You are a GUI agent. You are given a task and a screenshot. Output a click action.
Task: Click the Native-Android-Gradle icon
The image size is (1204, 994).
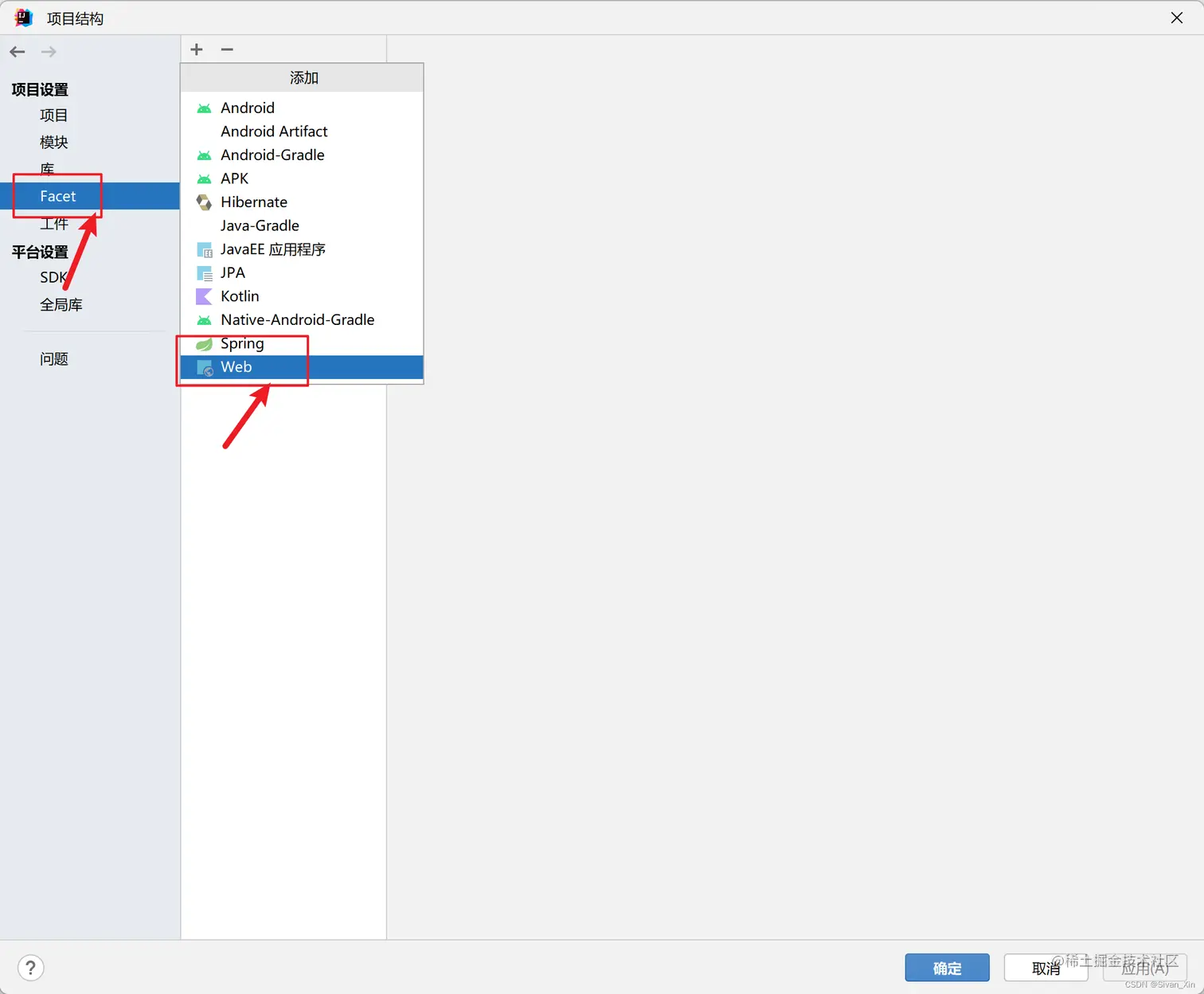pos(204,320)
